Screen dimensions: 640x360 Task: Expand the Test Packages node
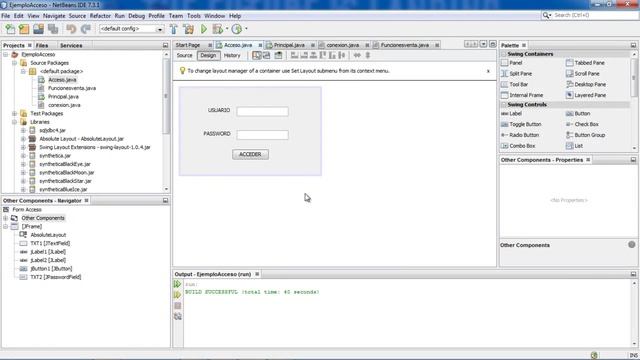point(14,113)
